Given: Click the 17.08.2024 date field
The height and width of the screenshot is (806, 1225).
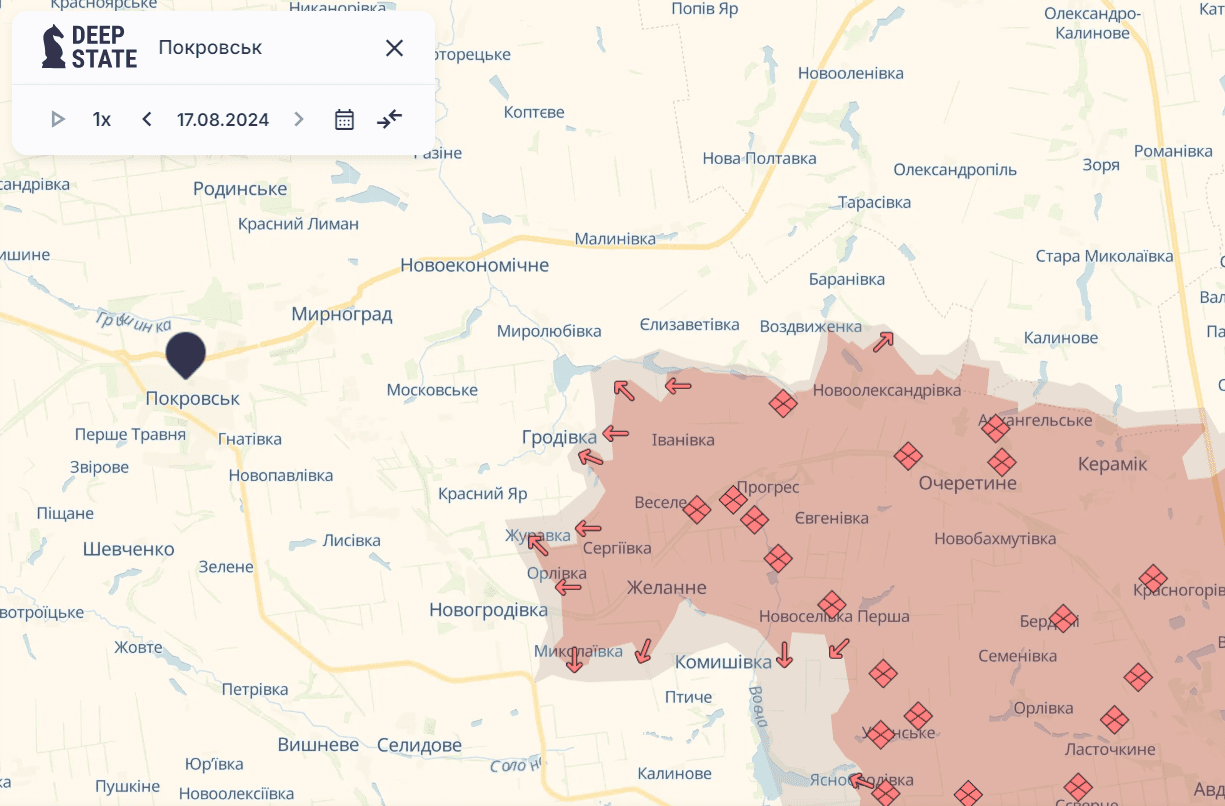Looking at the screenshot, I should 223,120.
